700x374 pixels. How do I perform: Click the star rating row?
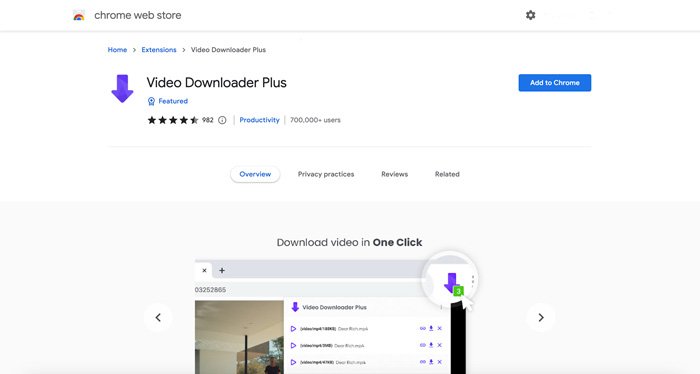[173, 120]
